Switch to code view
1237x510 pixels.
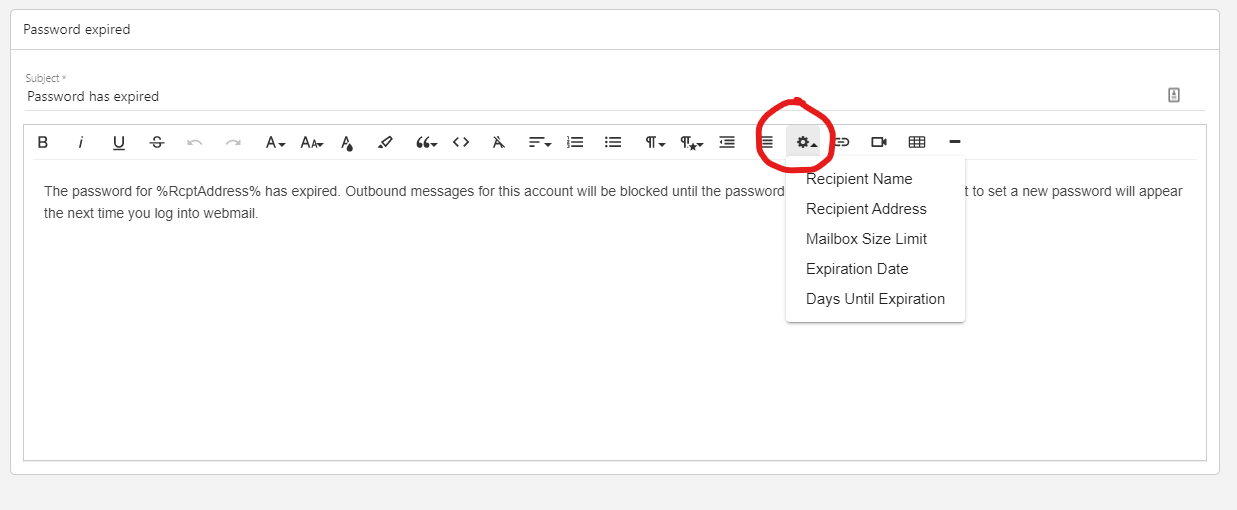pos(461,142)
